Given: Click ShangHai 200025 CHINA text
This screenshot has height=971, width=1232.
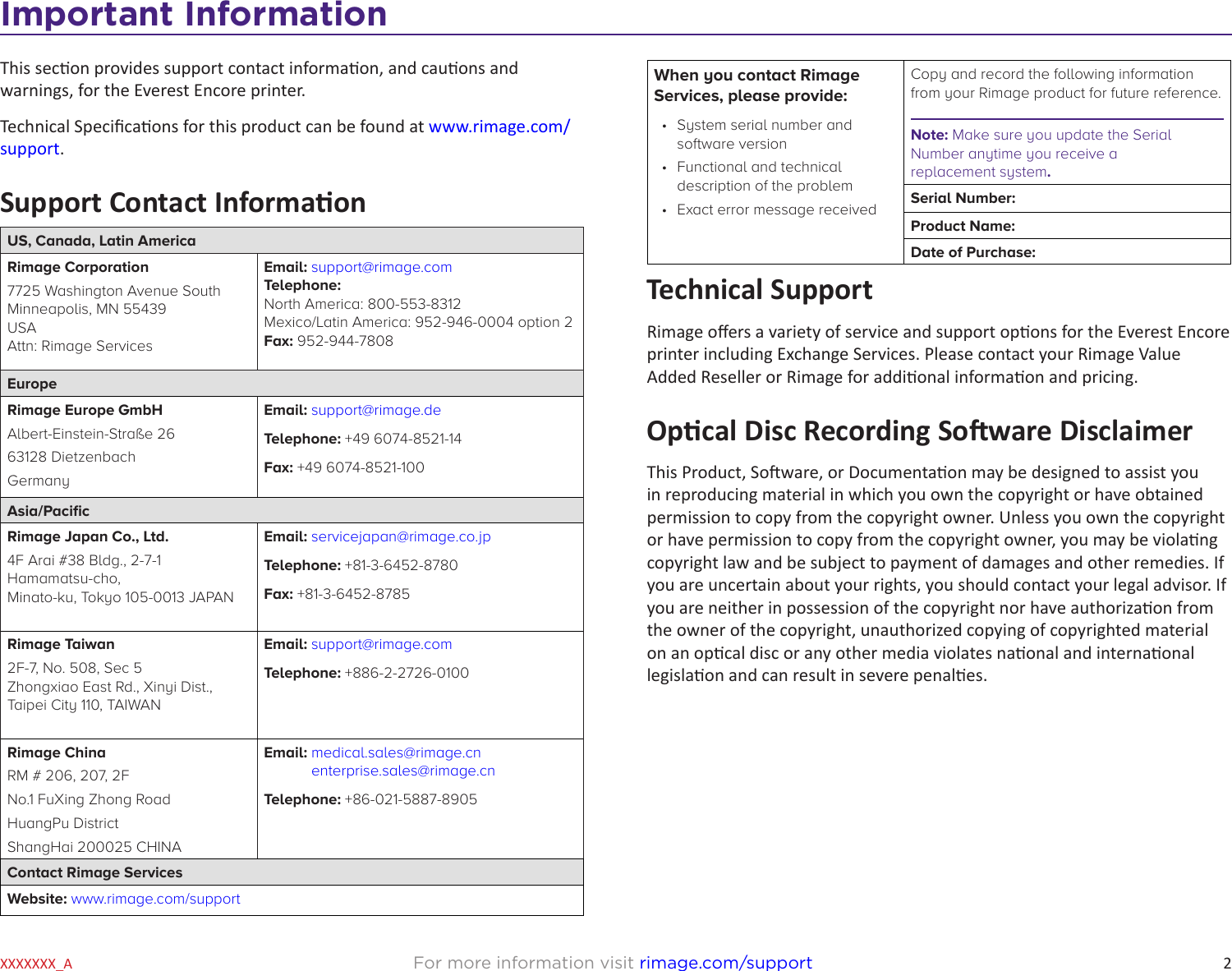Looking at the screenshot, I should [94, 847].
